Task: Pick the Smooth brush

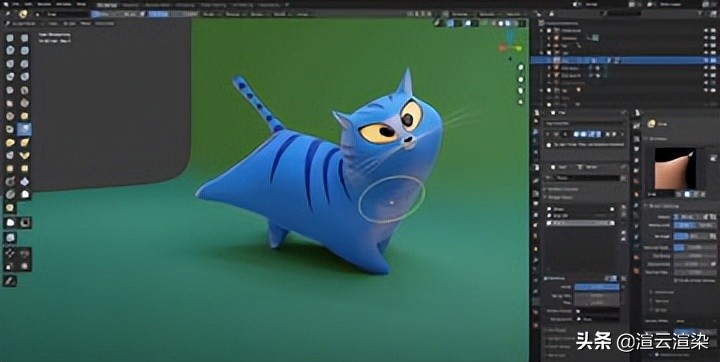Action: 24,90
